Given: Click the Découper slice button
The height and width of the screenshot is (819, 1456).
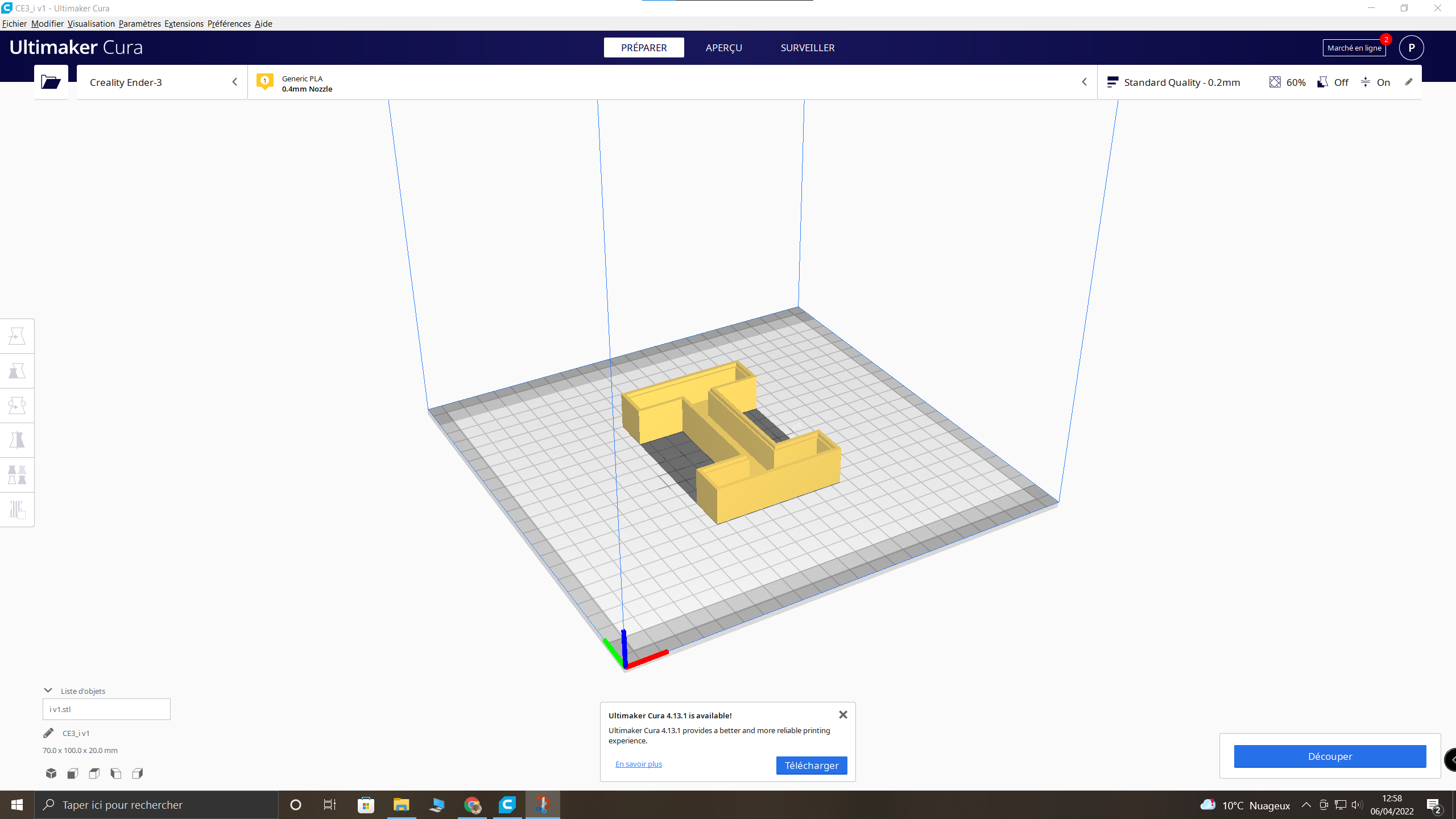Looking at the screenshot, I should tap(1330, 756).
